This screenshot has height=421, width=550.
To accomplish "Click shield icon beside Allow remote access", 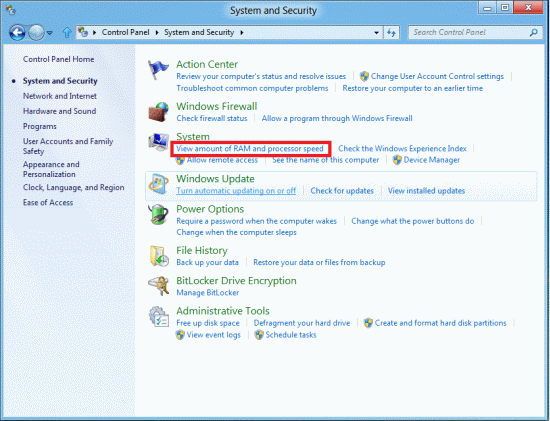I will coord(180,160).
